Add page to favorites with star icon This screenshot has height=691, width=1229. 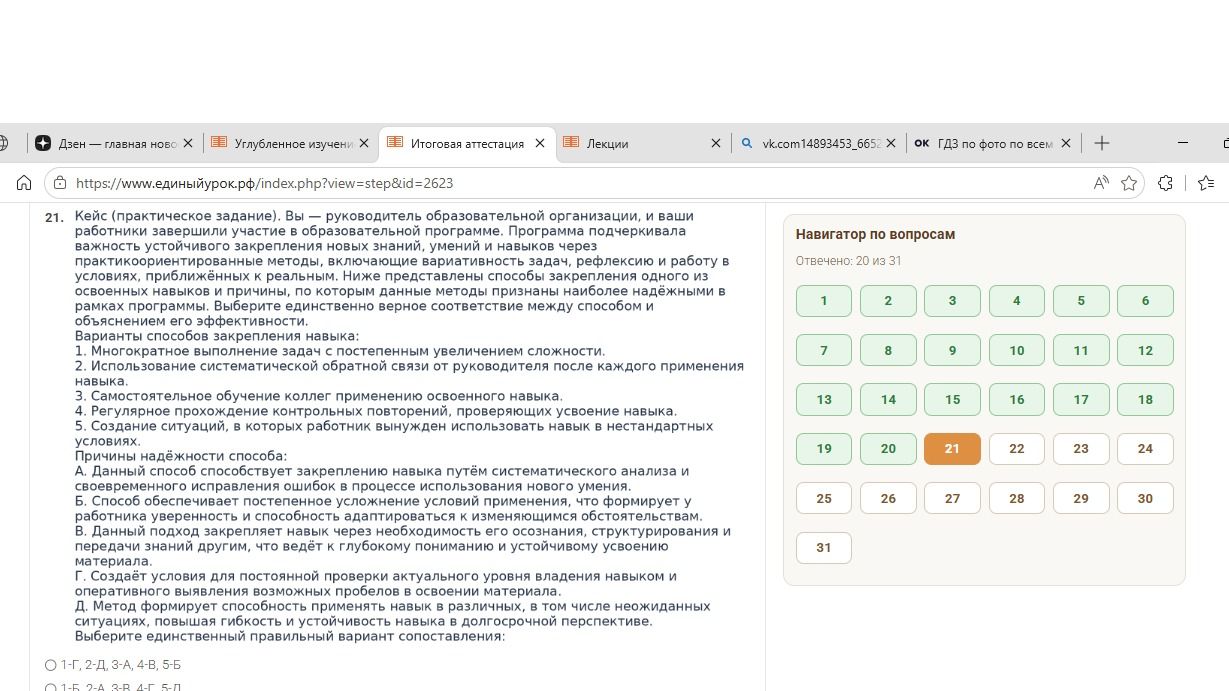(1129, 183)
